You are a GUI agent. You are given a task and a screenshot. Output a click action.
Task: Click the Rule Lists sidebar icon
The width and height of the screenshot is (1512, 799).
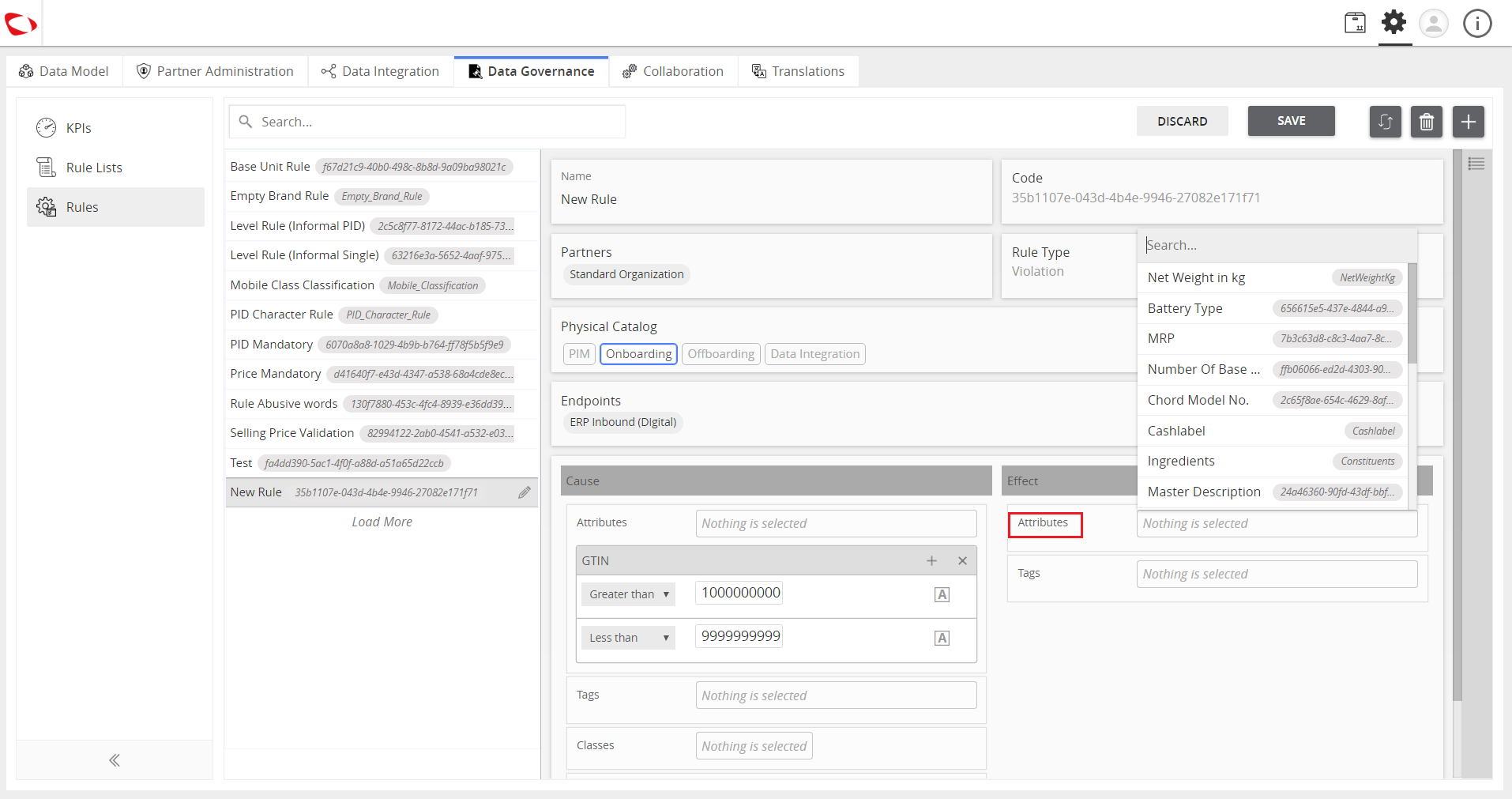[46, 167]
